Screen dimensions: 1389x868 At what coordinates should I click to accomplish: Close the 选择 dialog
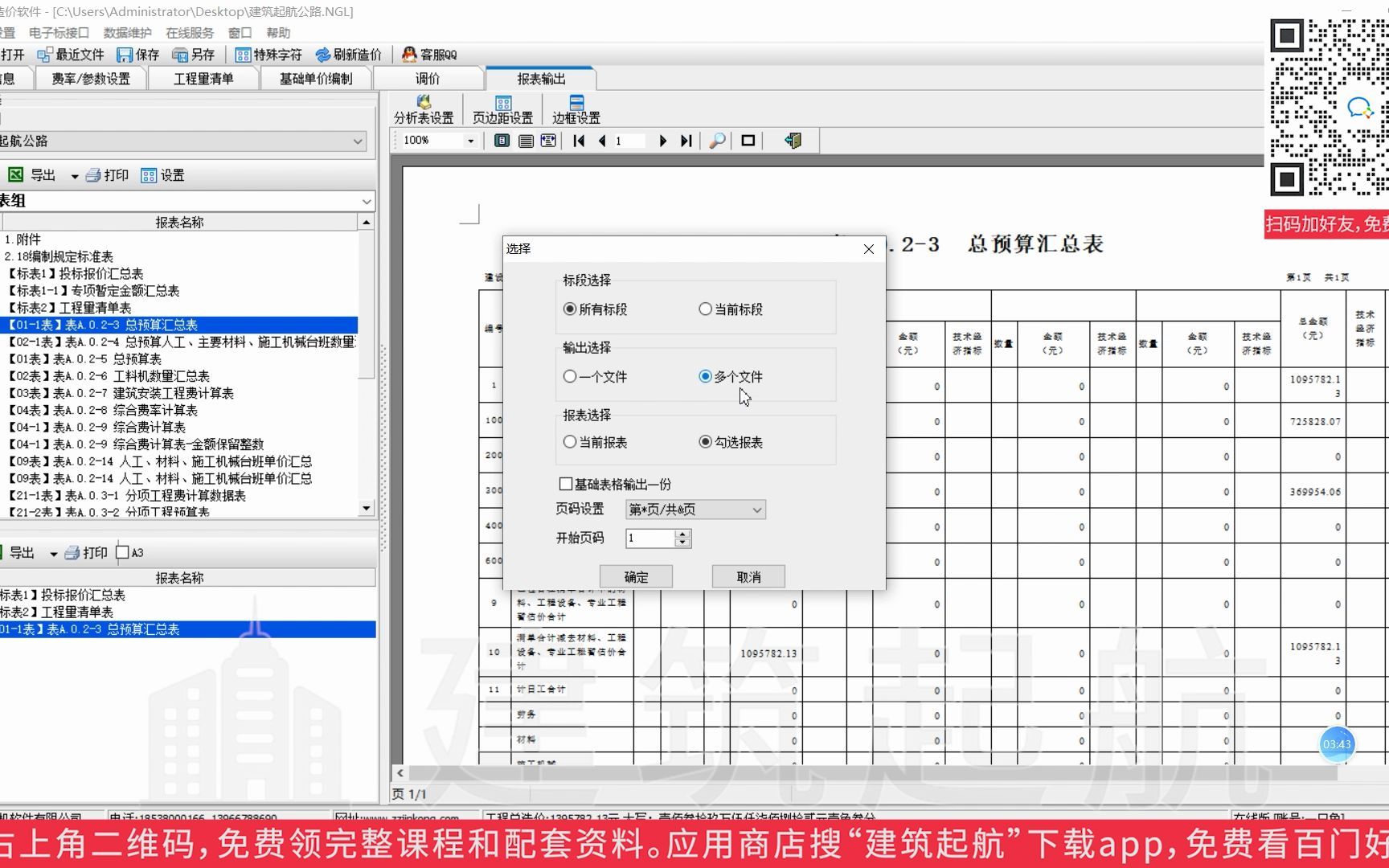(x=869, y=249)
